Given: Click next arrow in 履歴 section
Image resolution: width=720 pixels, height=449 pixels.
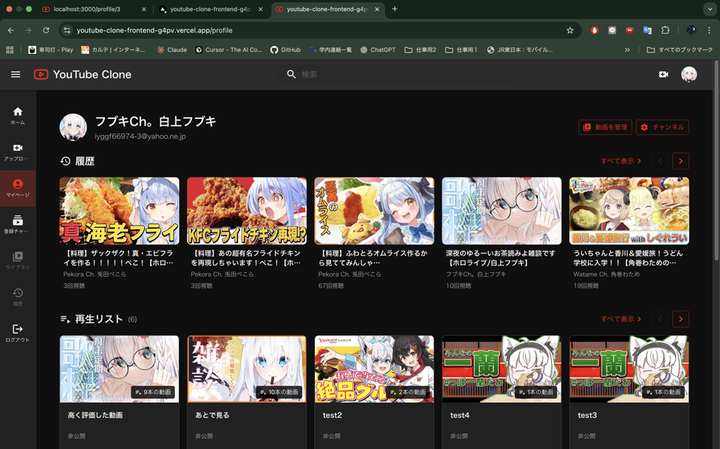Looking at the screenshot, I should pyautogui.click(x=681, y=161).
